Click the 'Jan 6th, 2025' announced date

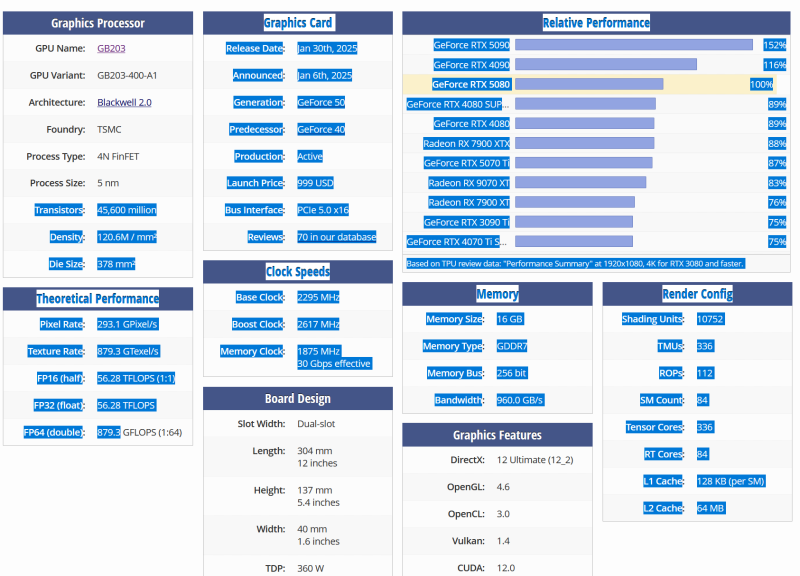click(324, 76)
